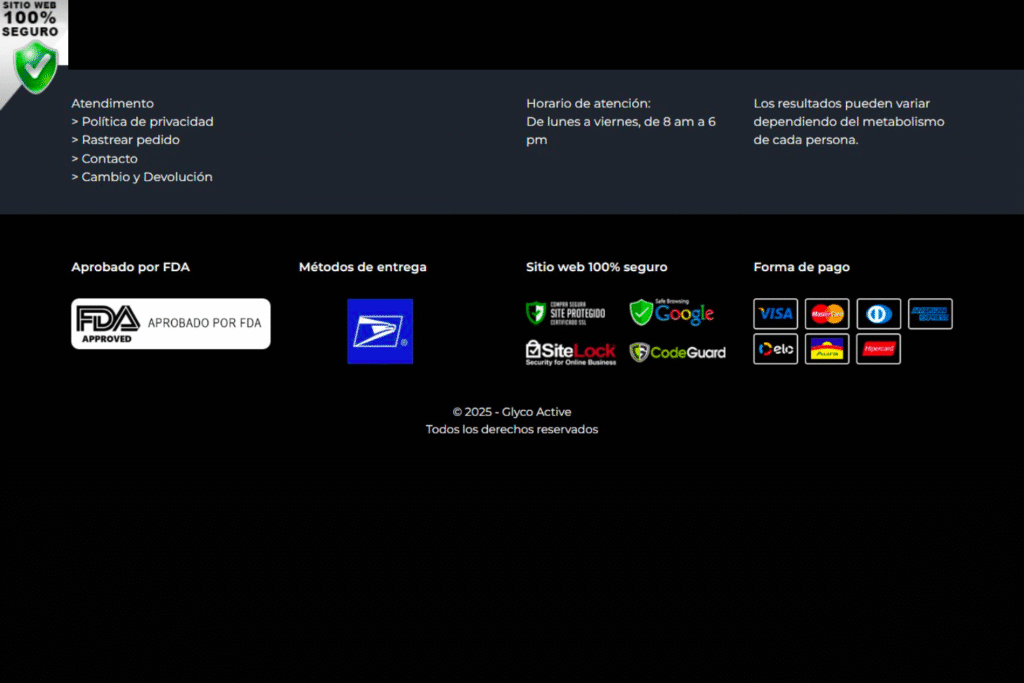Go to the Contacto link

coord(104,159)
